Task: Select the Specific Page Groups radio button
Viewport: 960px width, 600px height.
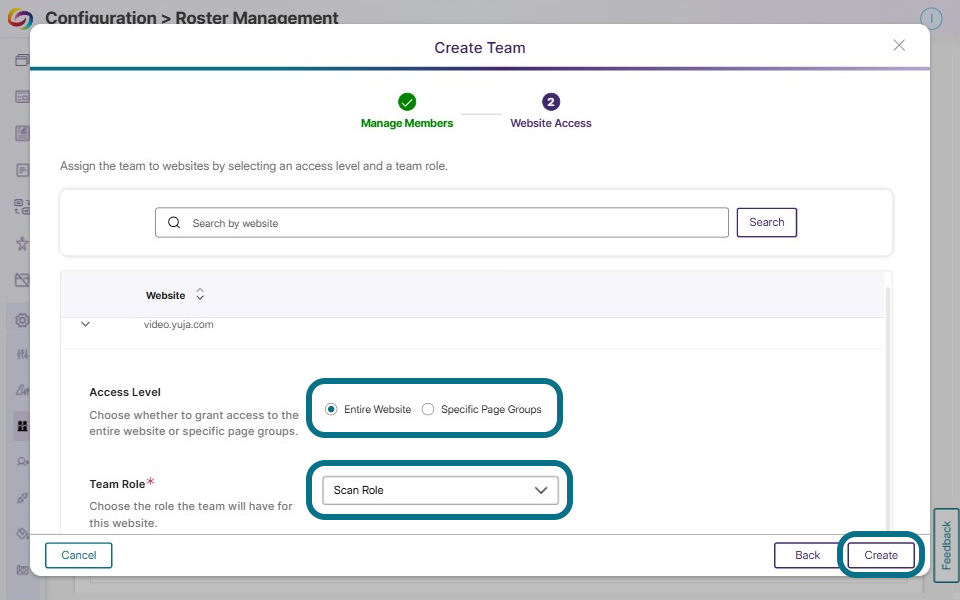Action: pos(427,409)
